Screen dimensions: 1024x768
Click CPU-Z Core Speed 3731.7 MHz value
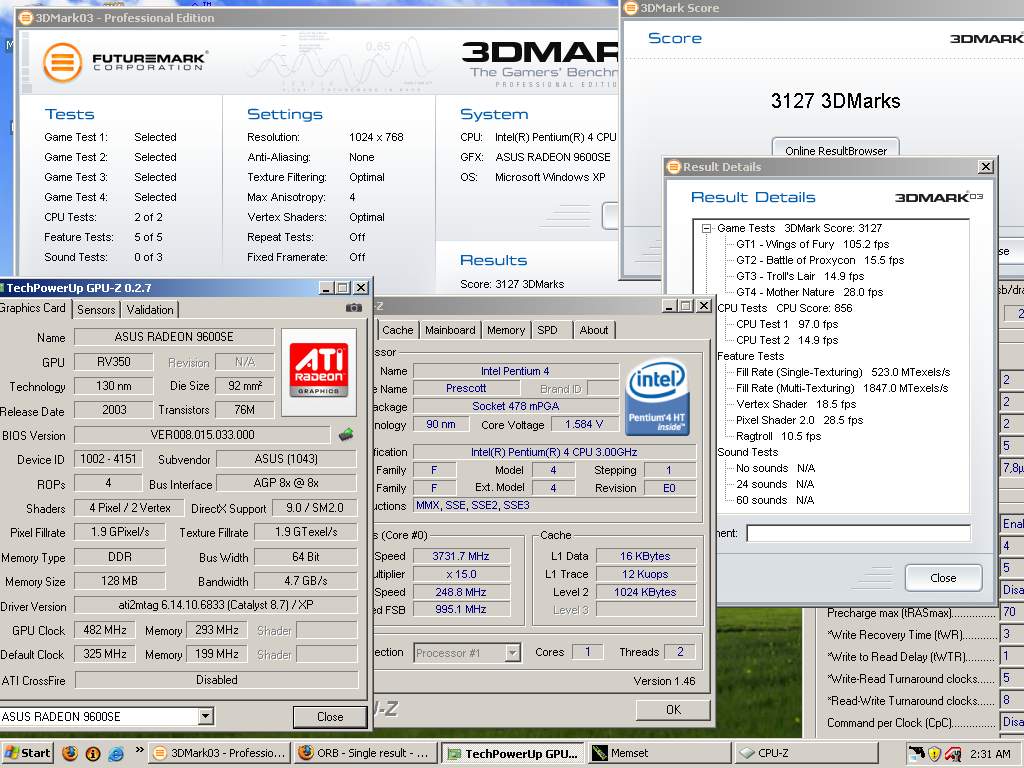tap(461, 556)
